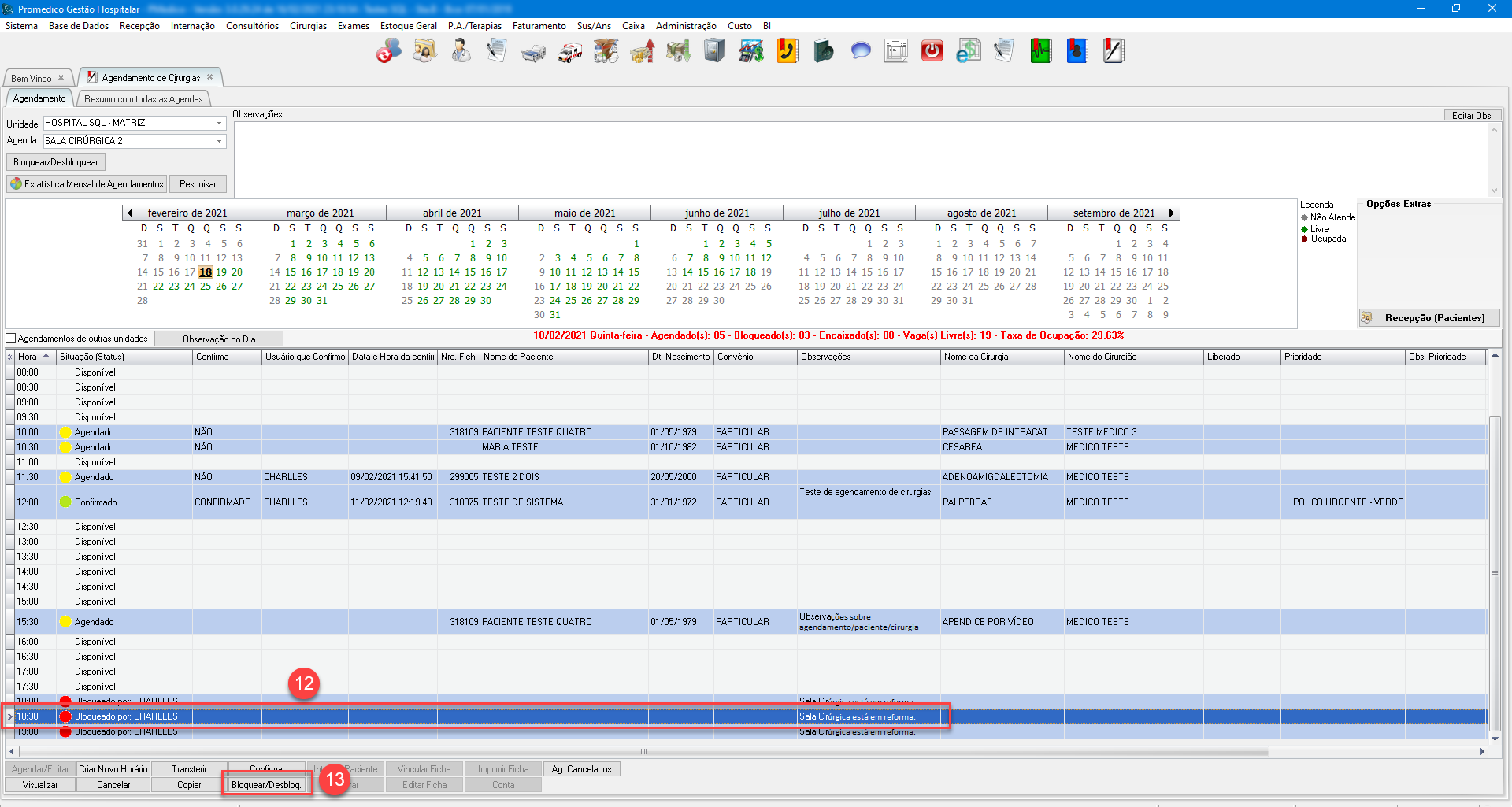Click the Recepção (Pacientes) button
The image size is (1512, 807).
coord(1429,318)
